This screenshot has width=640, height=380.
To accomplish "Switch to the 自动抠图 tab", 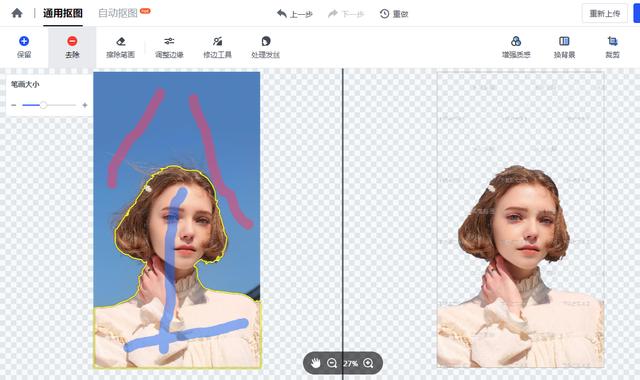I will click(118, 13).
